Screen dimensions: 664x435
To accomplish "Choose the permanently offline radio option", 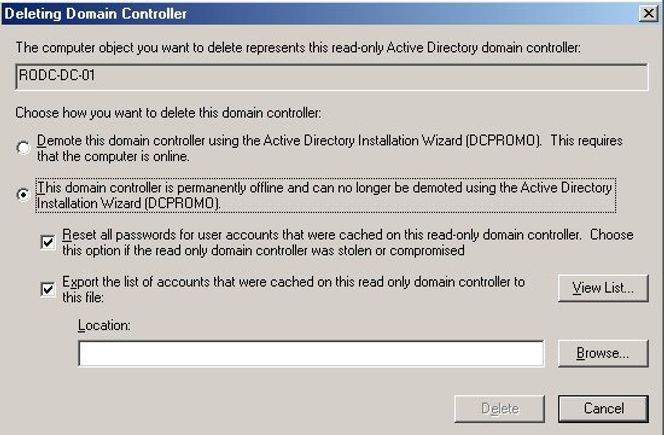I will 23,194.
